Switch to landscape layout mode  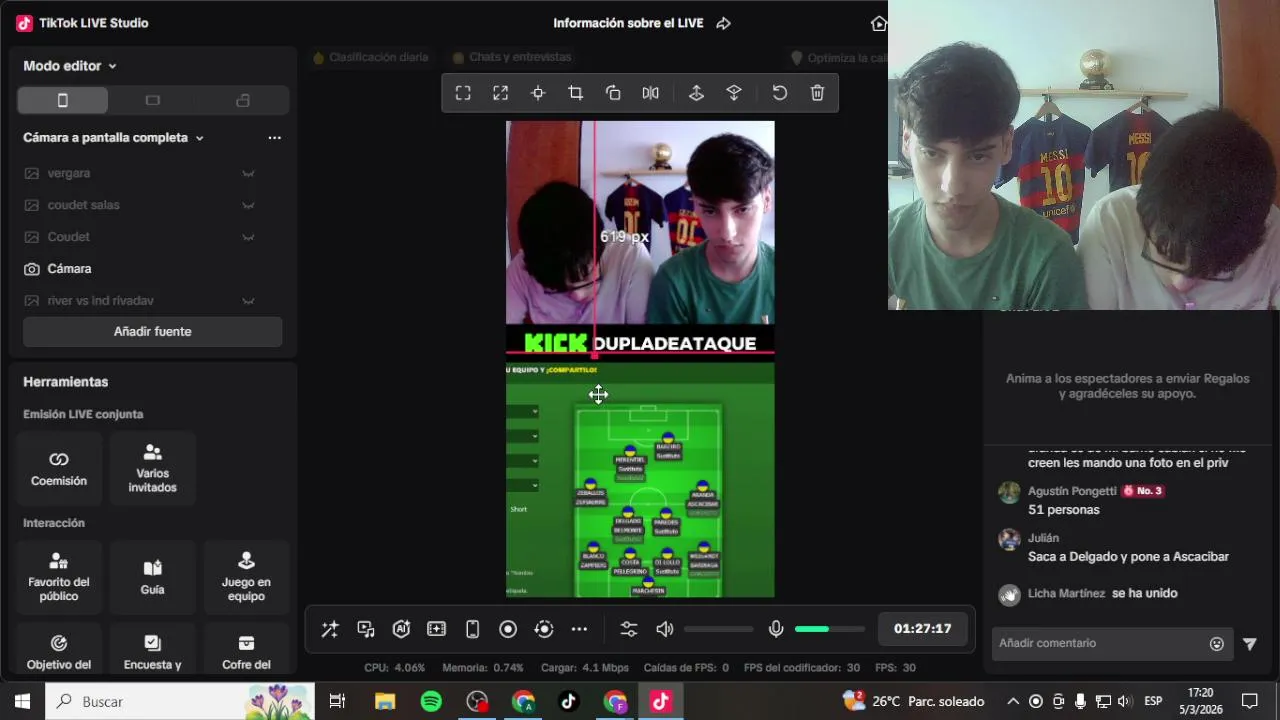tap(152, 100)
